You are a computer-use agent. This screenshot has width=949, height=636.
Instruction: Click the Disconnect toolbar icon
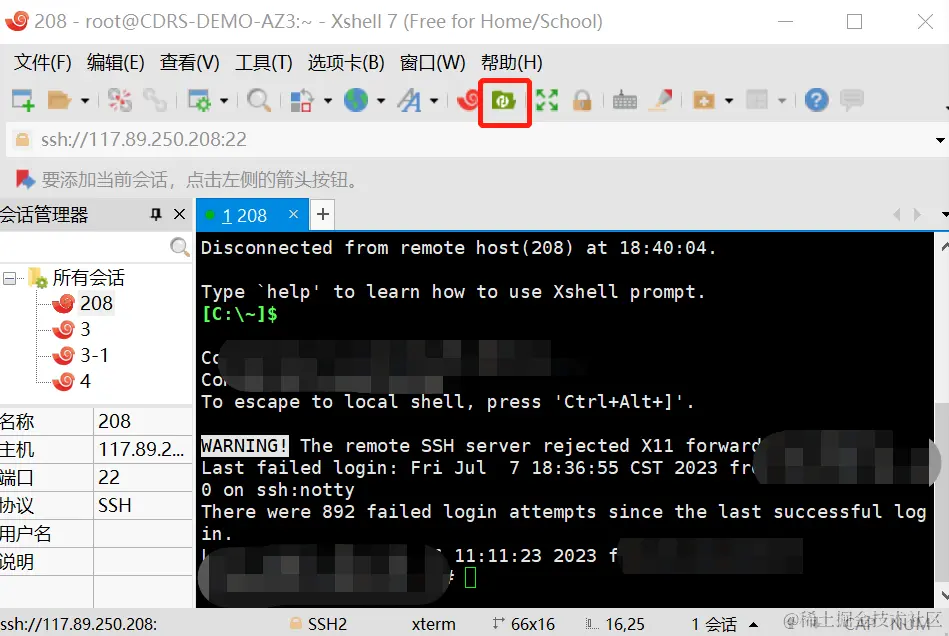coord(119,100)
